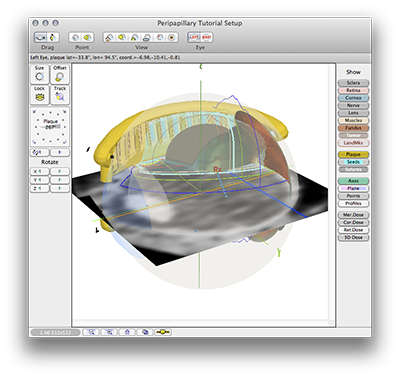Select the Left eye button

[194, 37]
